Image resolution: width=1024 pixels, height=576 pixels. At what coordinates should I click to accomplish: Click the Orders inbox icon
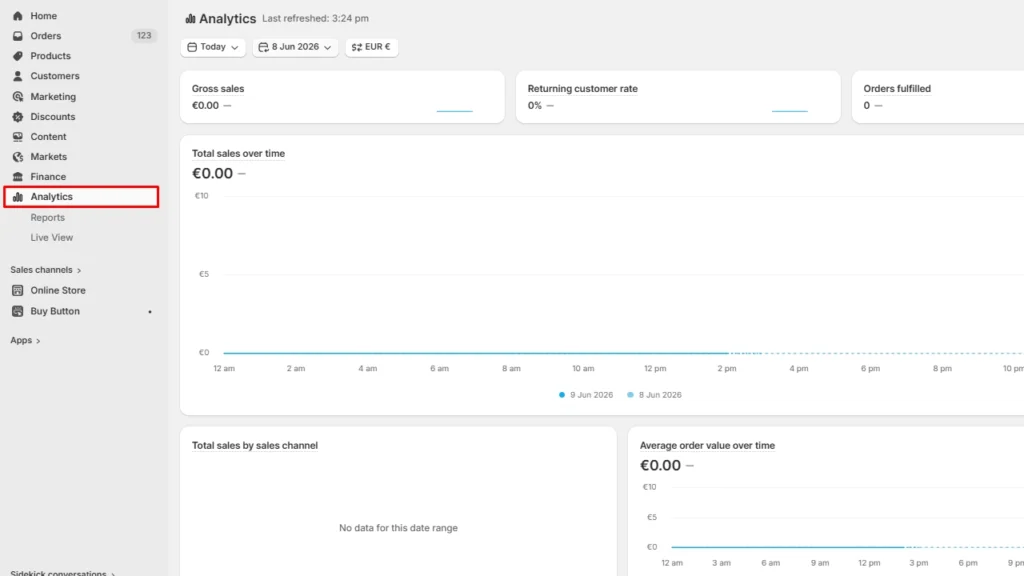pos(18,36)
